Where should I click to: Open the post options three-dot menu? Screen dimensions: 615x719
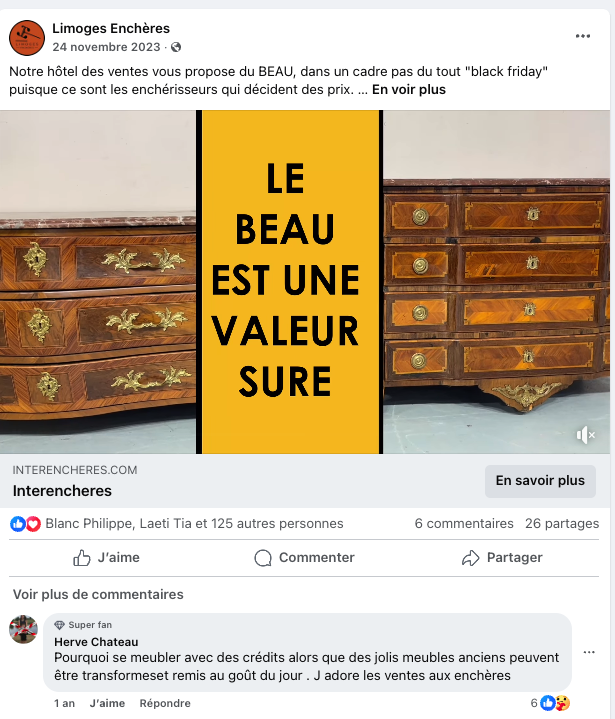click(x=582, y=36)
